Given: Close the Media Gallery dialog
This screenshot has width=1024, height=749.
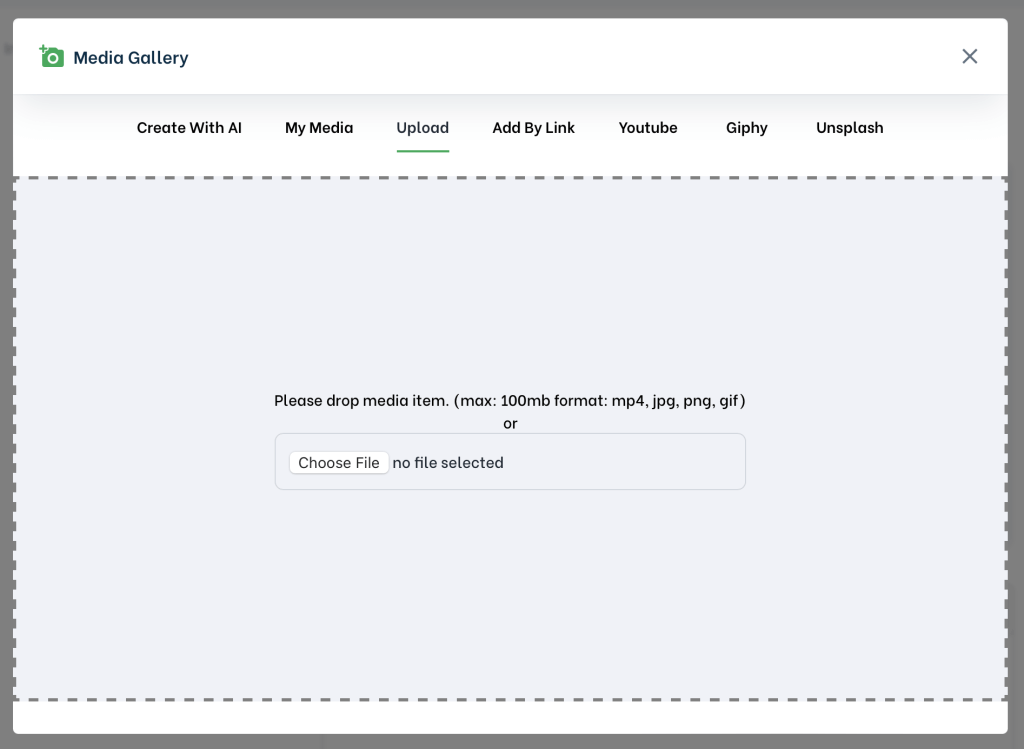Looking at the screenshot, I should [969, 56].
